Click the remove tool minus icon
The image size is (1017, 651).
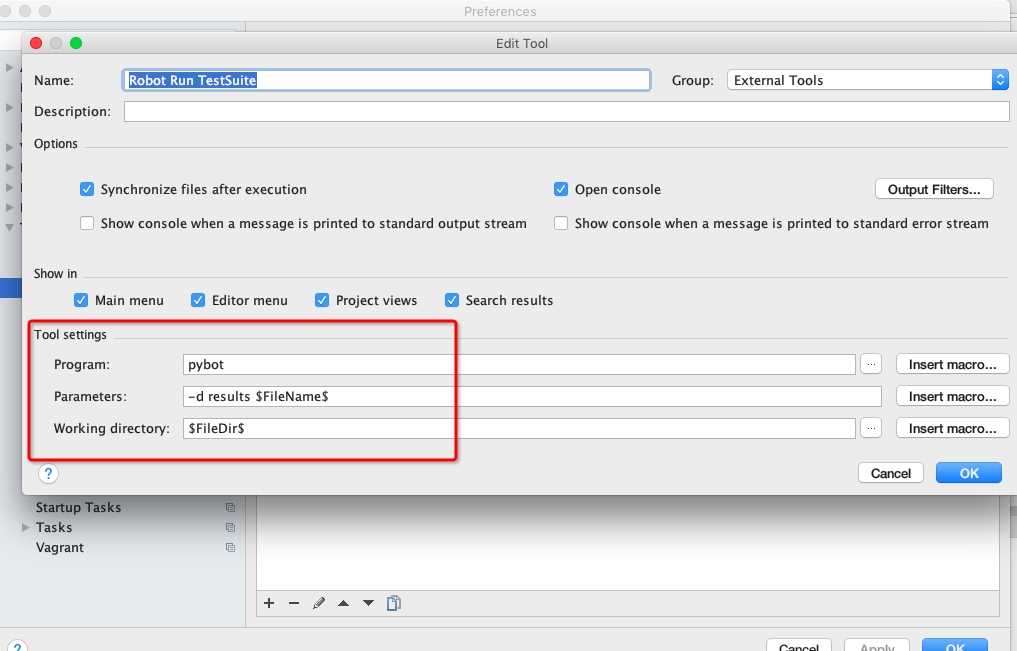[x=294, y=603]
